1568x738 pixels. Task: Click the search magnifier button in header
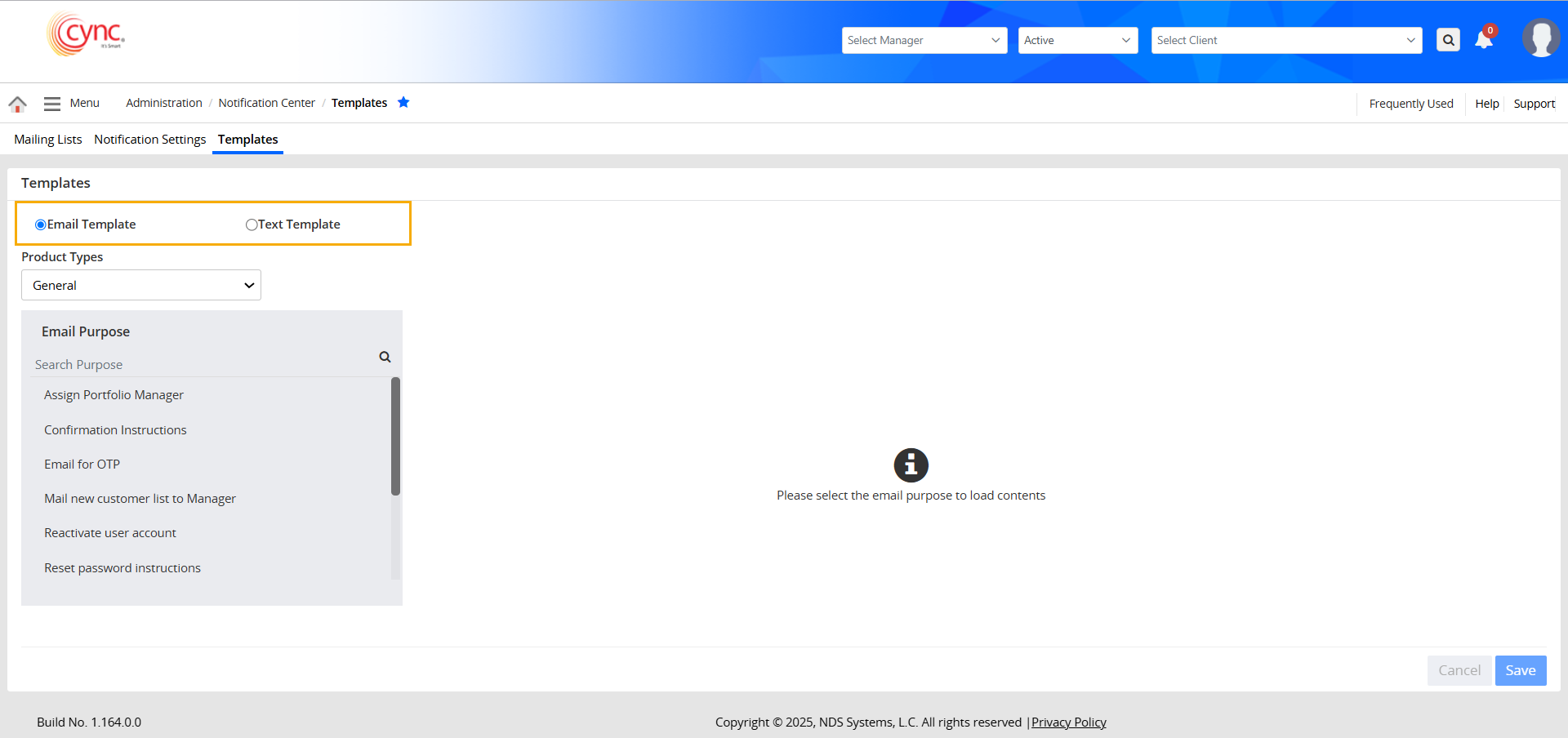1448,40
